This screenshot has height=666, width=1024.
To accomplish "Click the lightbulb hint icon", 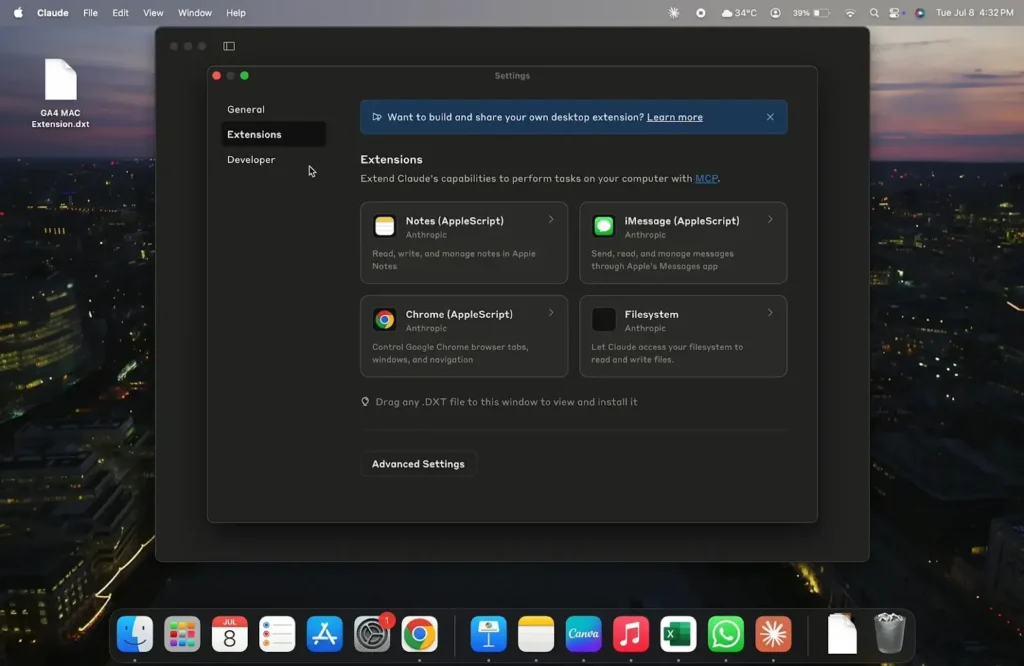I will pos(365,402).
